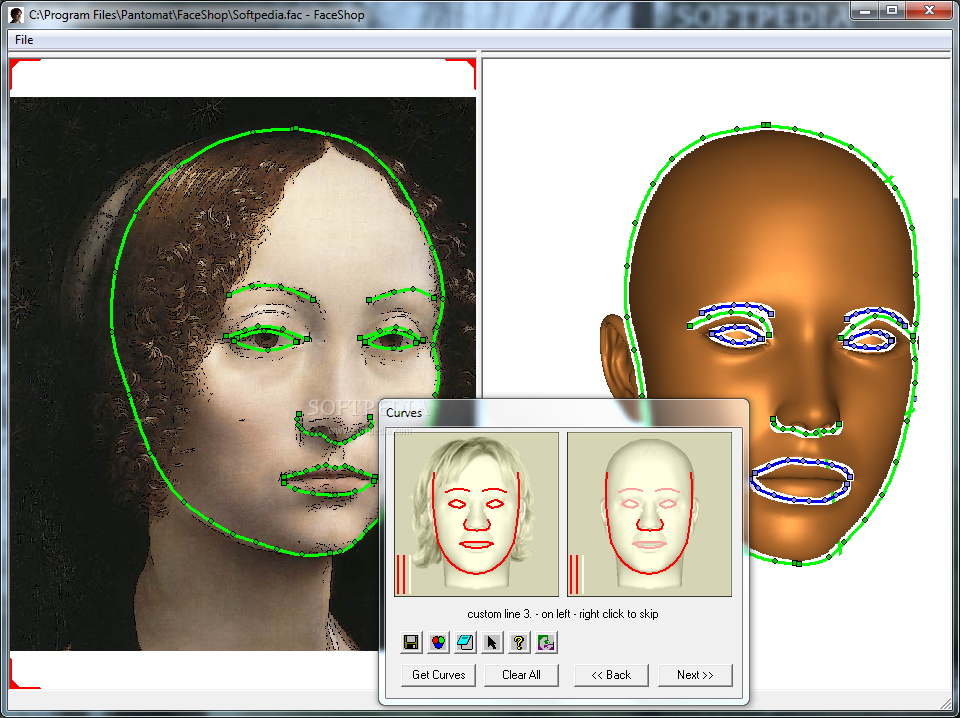Click the portrait painting in left pane
This screenshot has height=718, width=960.
tap(242, 373)
